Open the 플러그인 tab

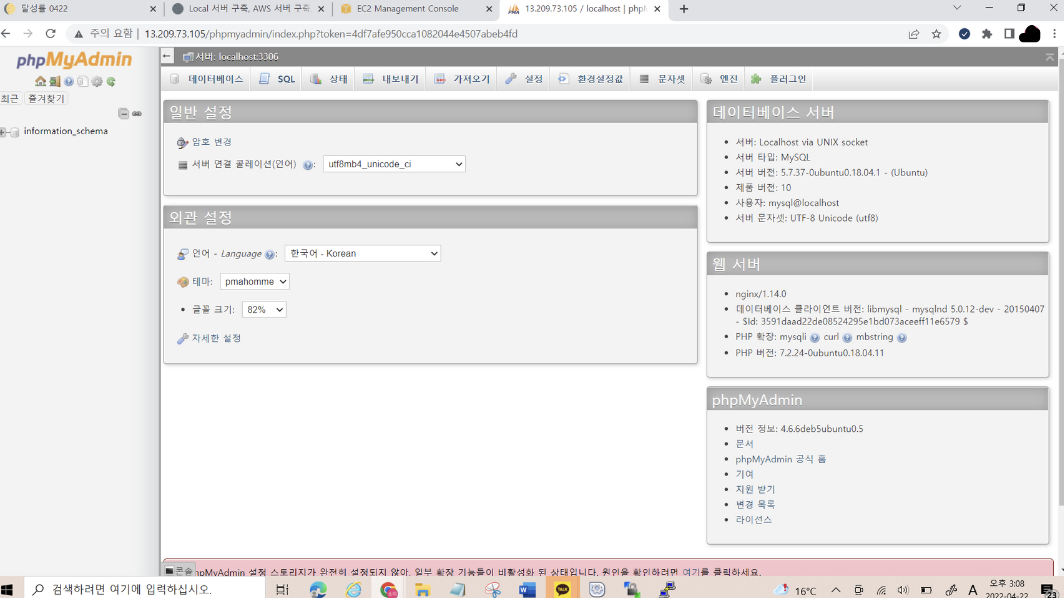(779, 79)
